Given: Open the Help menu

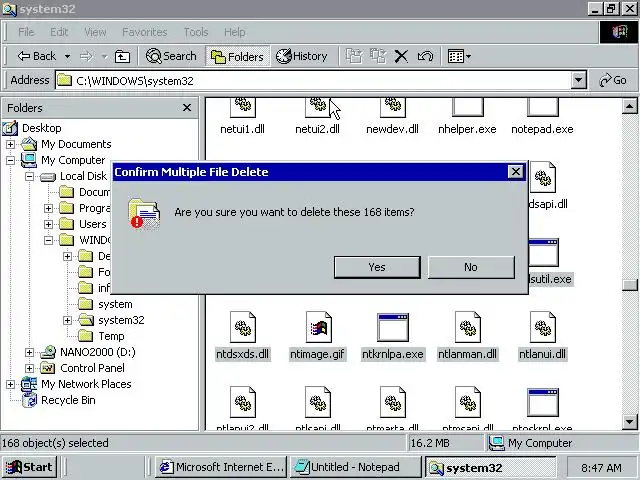Looking at the screenshot, I should (x=235, y=32).
